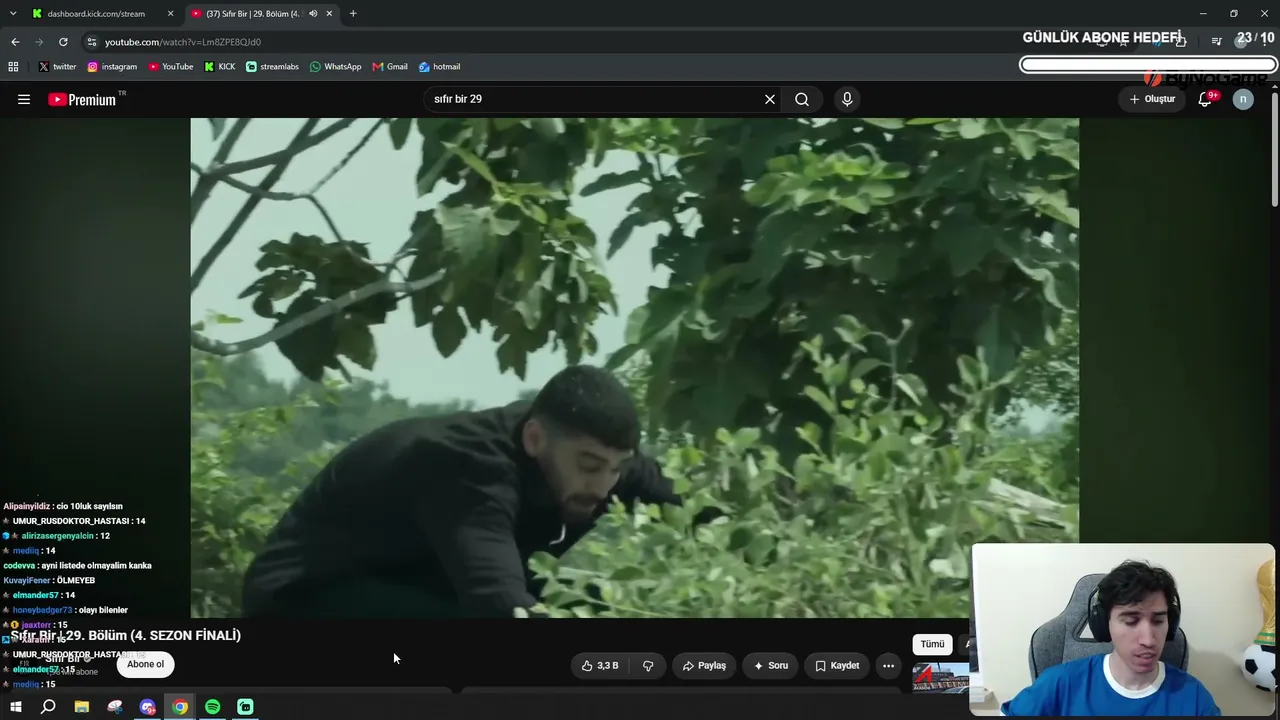The image size is (1280, 720).
Task: Close the Sıfır Bir YouTube tab
Action: point(329,14)
